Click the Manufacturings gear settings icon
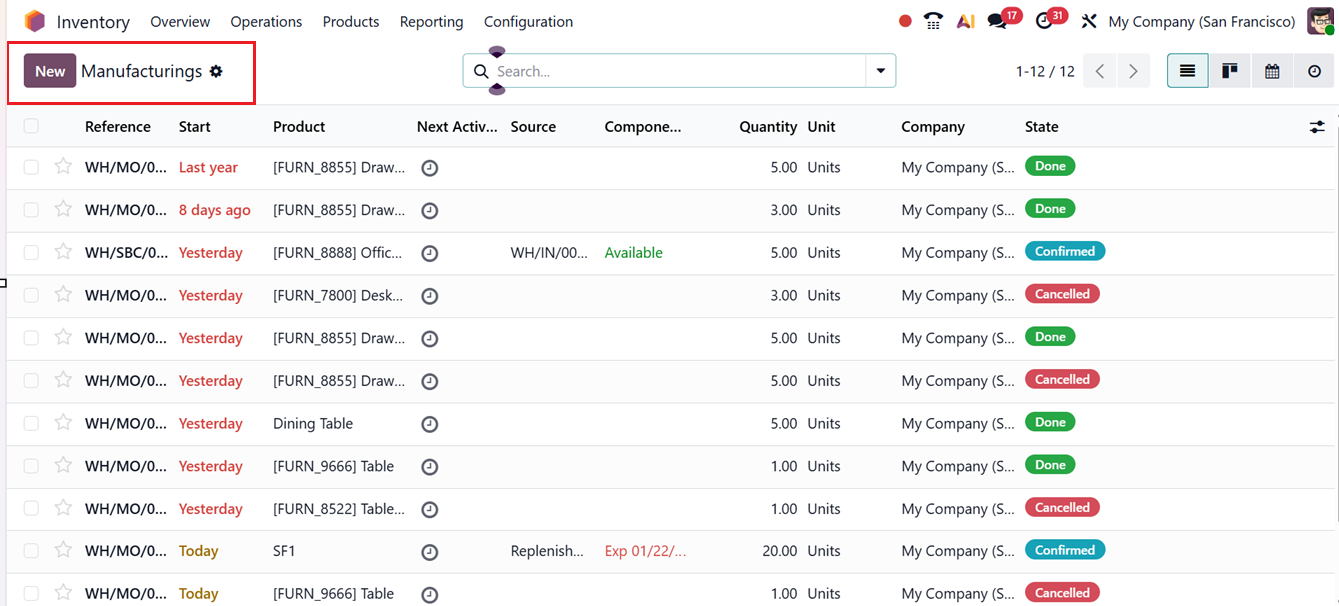Image resolution: width=1339 pixels, height=606 pixels. 216,71
